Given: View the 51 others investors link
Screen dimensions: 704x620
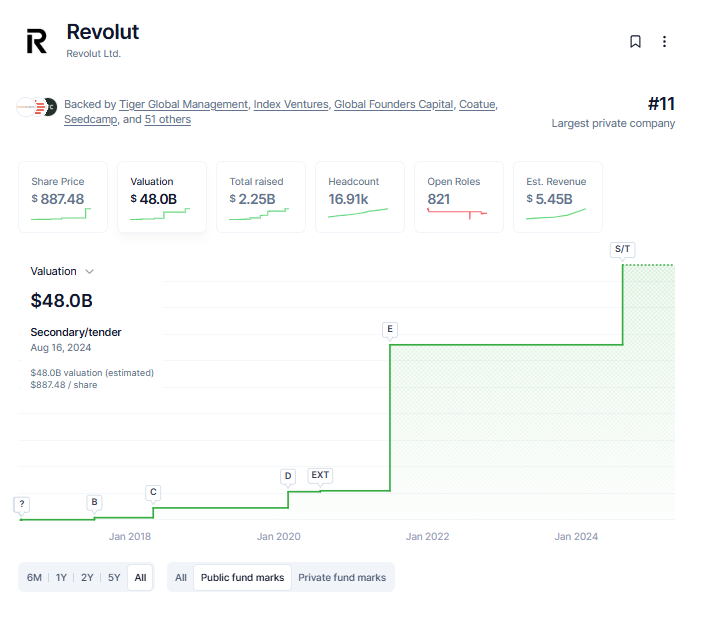Looking at the screenshot, I should (167, 119).
